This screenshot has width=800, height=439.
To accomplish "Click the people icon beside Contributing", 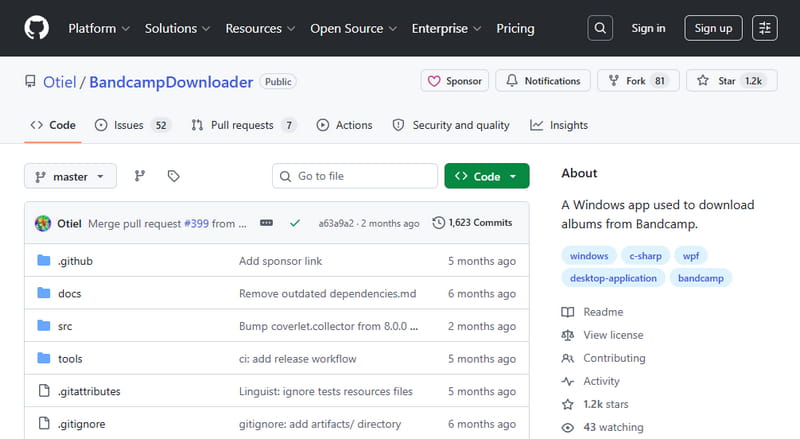I will [x=567, y=358].
